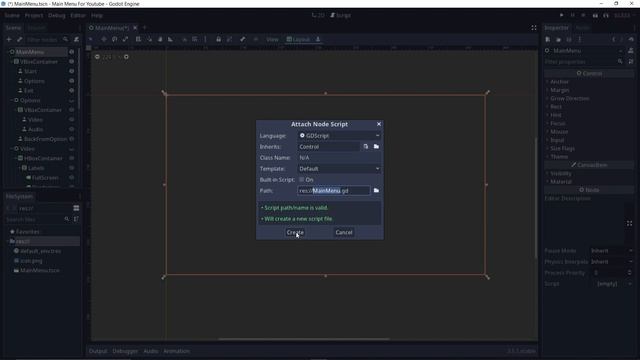The width and height of the screenshot is (640, 360).
Task: Open the Animation bottom panel
Action: (x=176, y=351)
